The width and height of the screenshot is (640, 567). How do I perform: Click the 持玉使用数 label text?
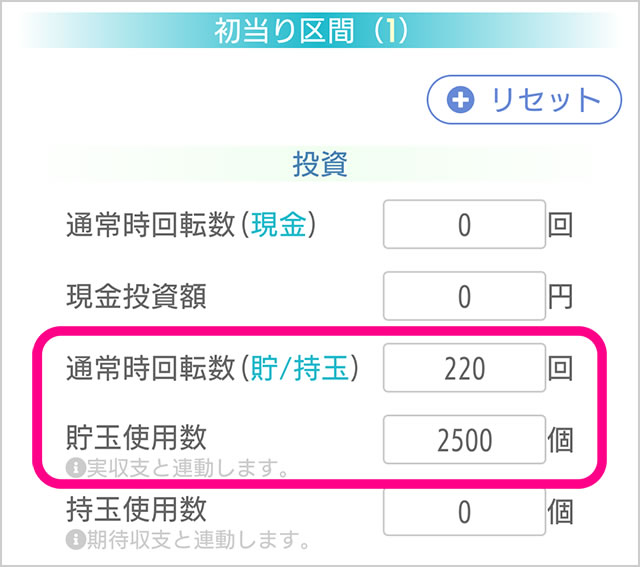[135, 510]
